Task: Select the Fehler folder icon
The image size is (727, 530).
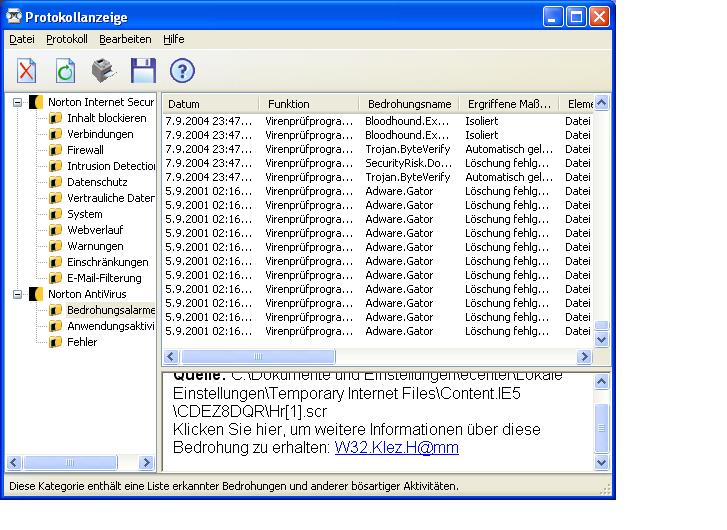Action: (56, 342)
